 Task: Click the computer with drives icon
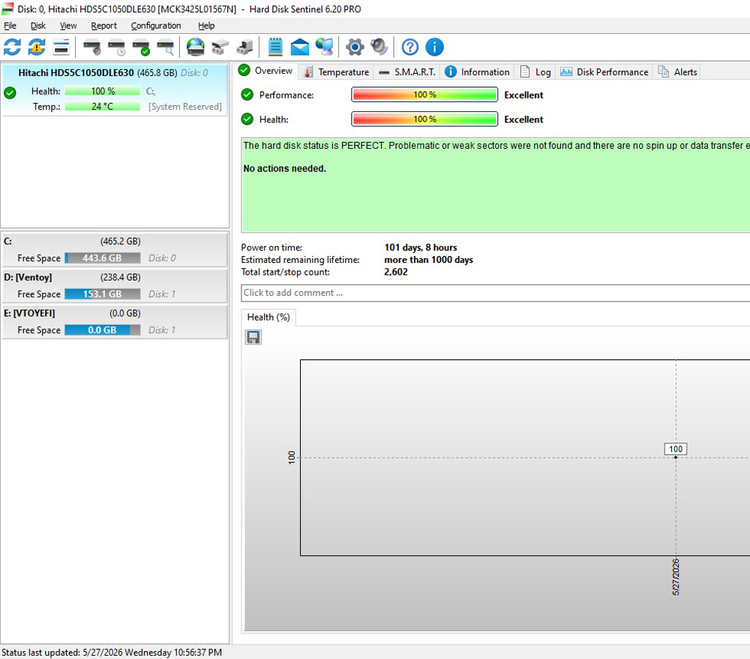point(244,47)
